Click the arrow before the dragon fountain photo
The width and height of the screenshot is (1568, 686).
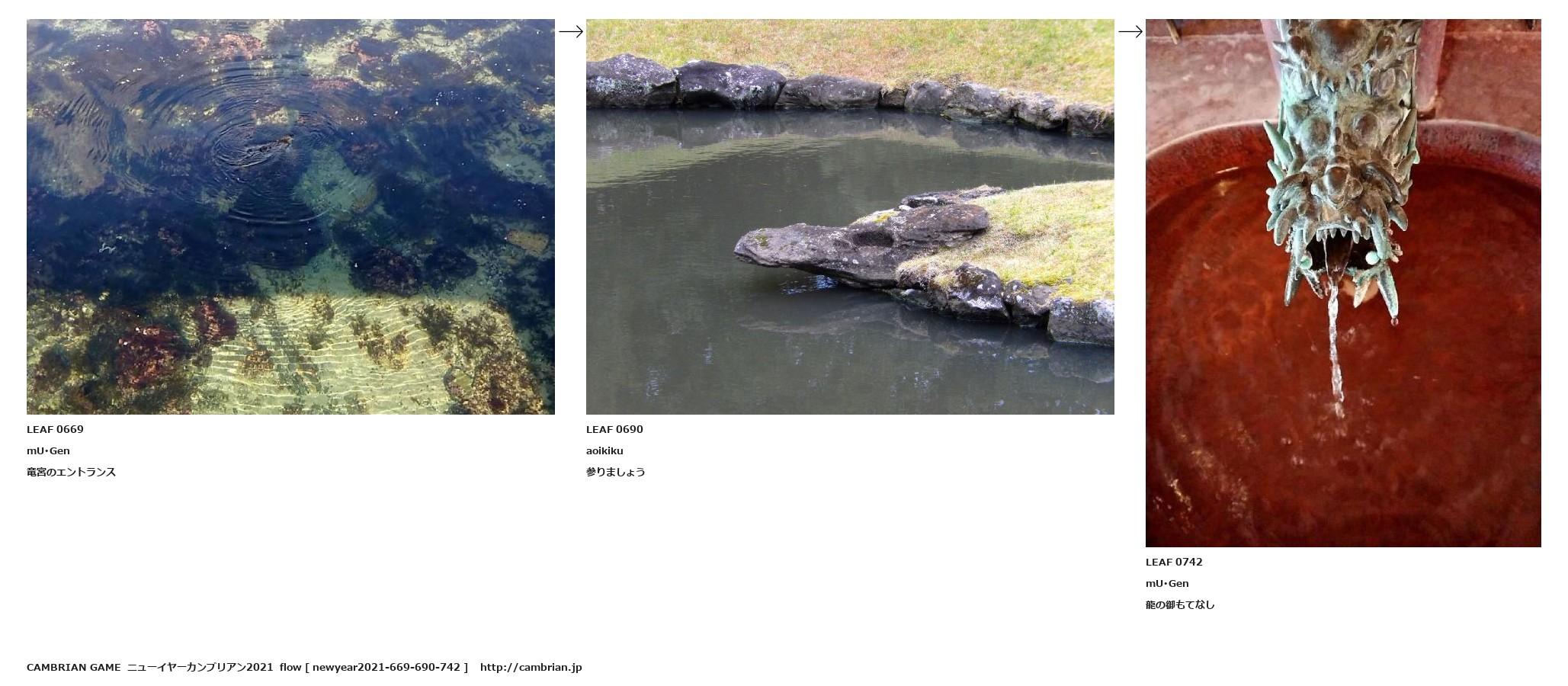(x=1130, y=32)
